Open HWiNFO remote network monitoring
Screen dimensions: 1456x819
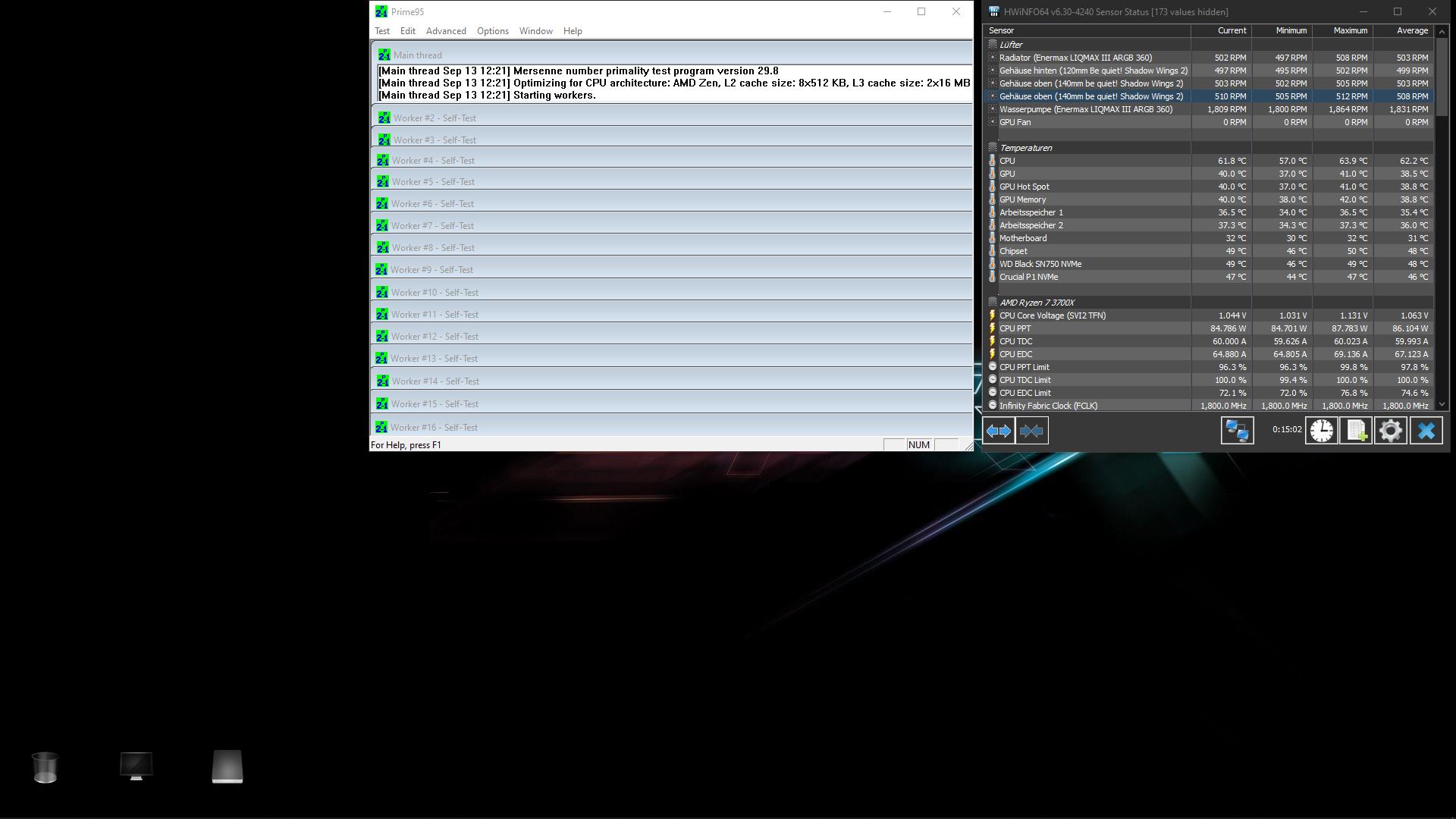[1237, 431]
